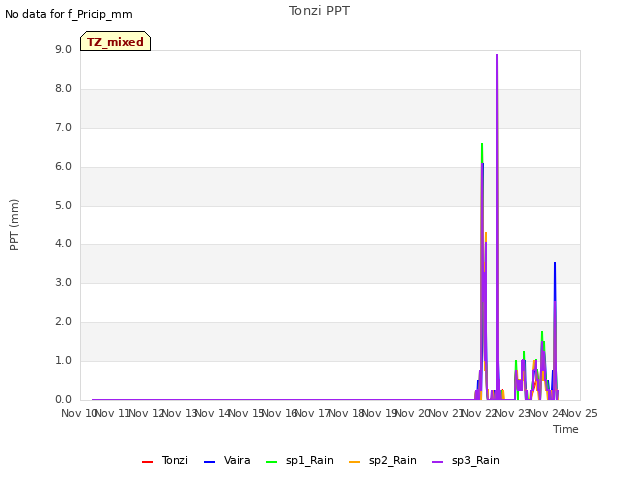Click the 4.0 y-axis tick label
Screen dimensions: 640x480
click(63, 244)
